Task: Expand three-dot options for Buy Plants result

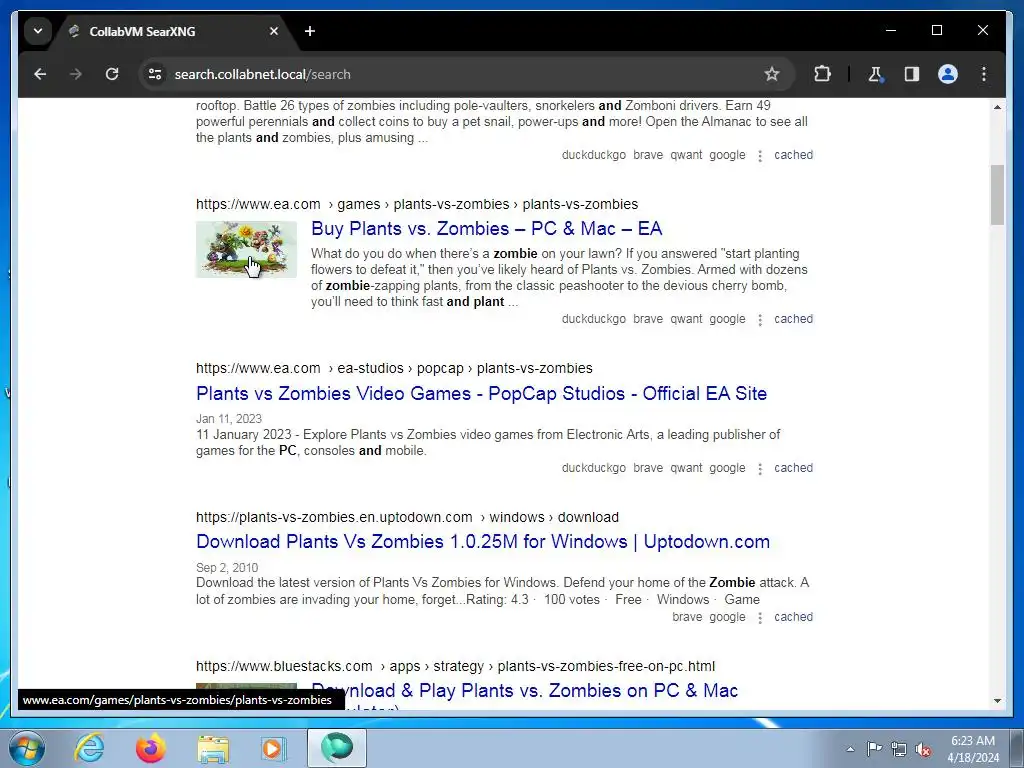Action: click(x=760, y=319)
